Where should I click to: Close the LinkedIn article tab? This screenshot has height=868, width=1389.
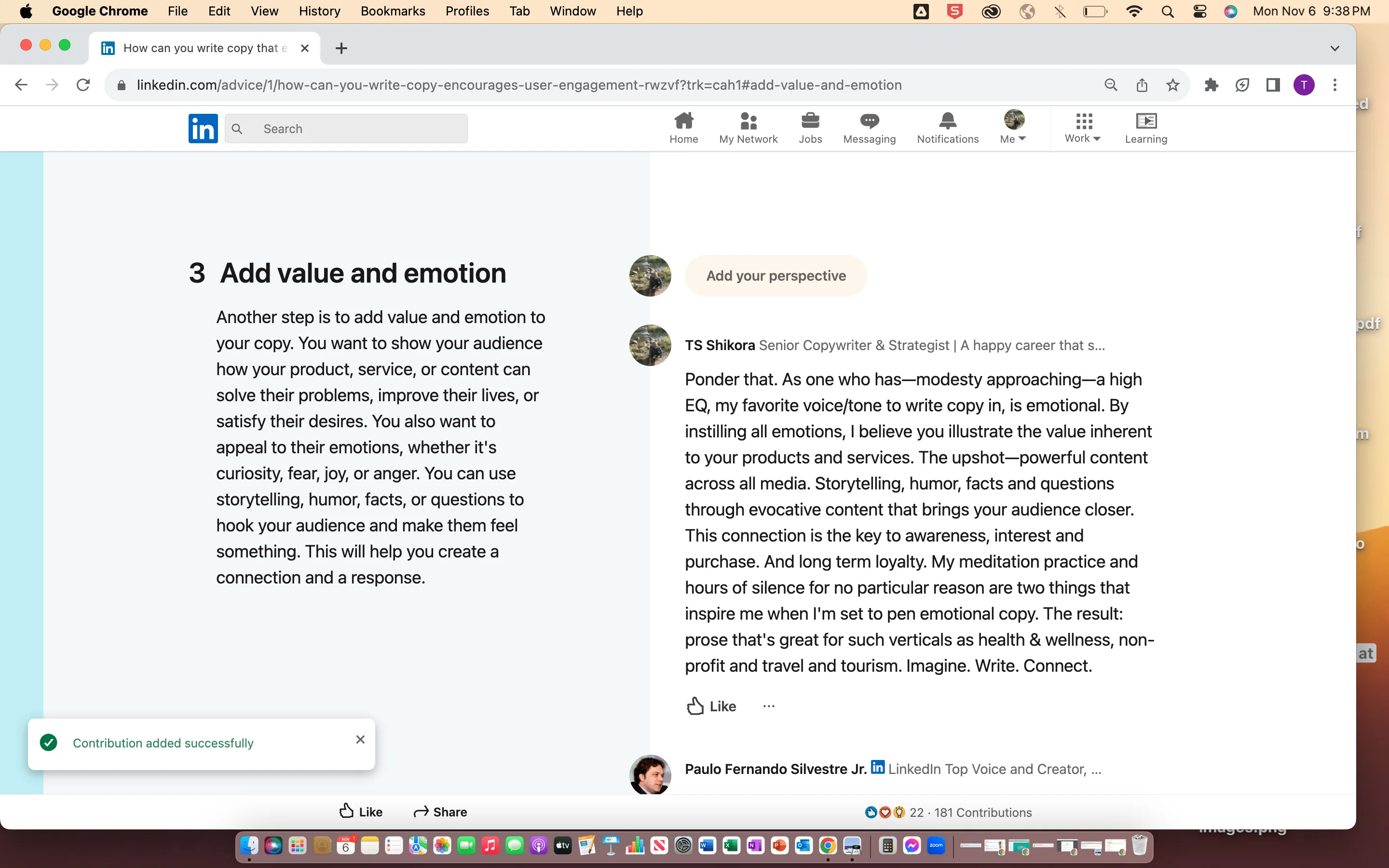pyautogui.click(x=305, y=48)
